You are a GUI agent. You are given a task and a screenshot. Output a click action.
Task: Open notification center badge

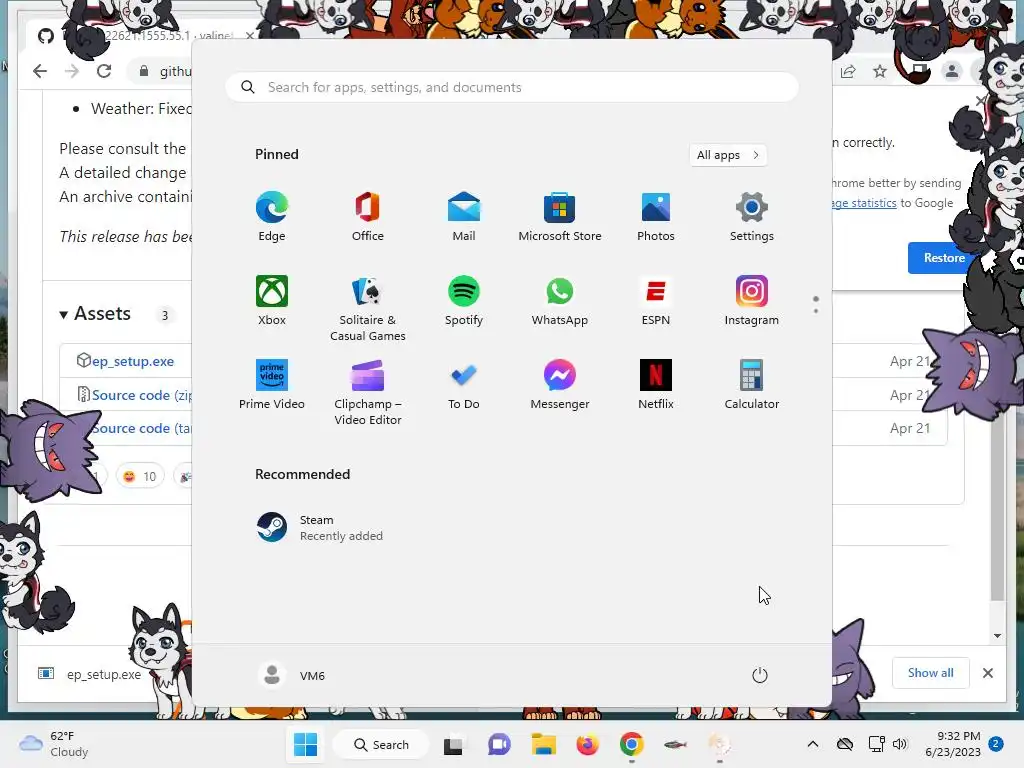tap(996, 744)
